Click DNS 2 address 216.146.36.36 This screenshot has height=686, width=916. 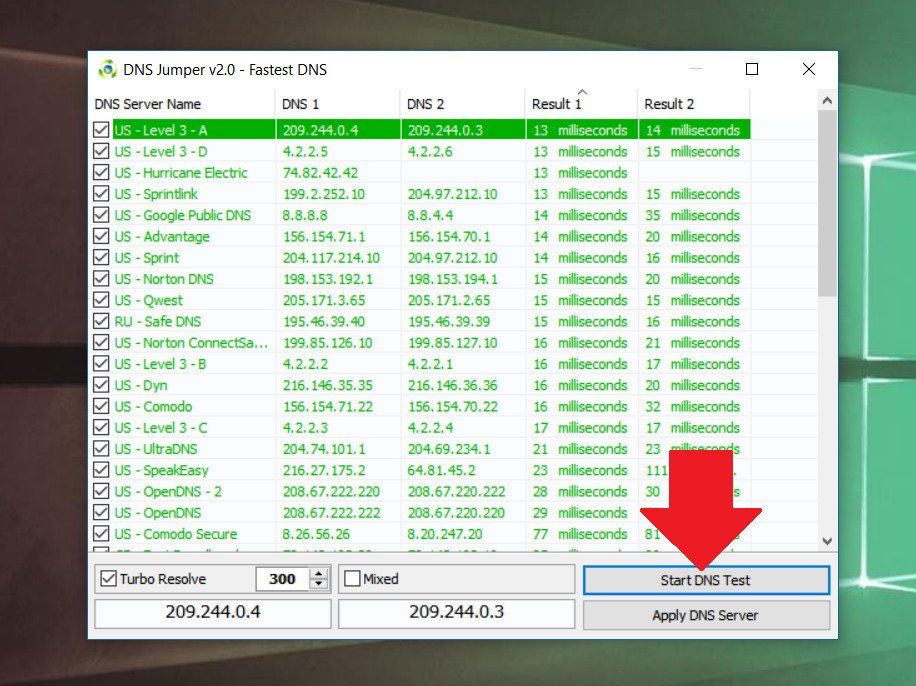pos(453,385)
